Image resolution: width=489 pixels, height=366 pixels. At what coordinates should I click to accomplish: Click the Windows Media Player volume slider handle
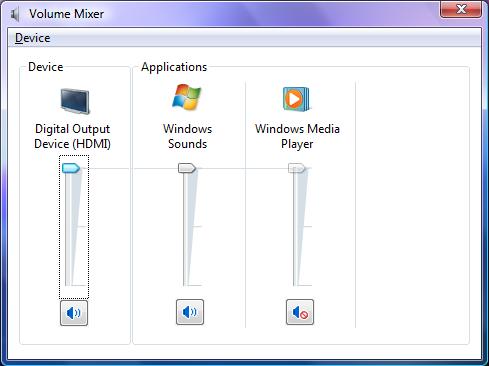point(297,168)
